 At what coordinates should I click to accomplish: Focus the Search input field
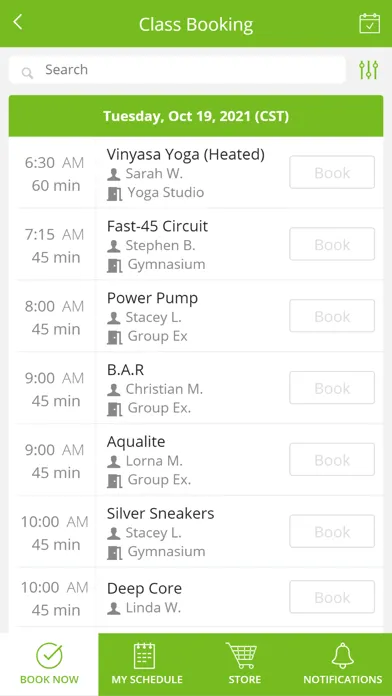[x=177, y=70]
